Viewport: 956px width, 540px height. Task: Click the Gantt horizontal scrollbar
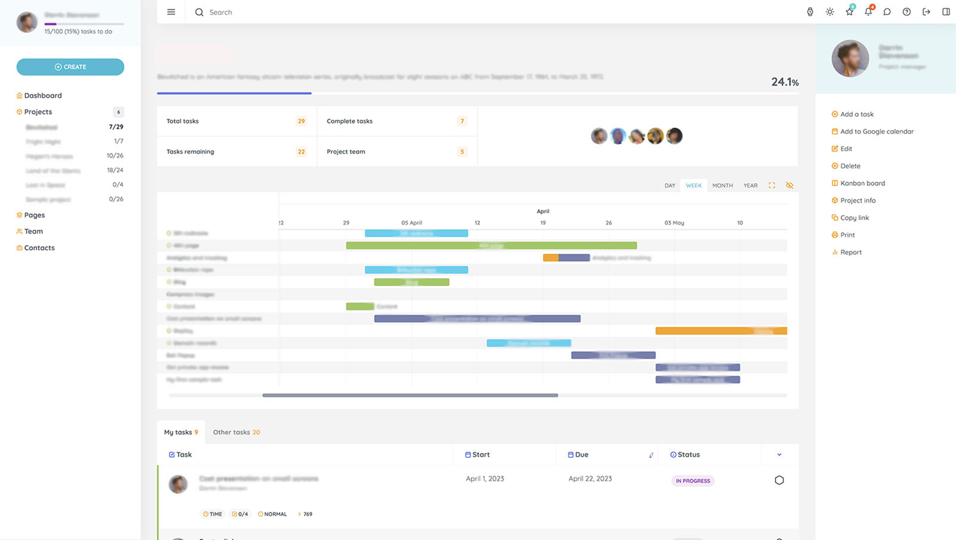click(x=410, y=395)
